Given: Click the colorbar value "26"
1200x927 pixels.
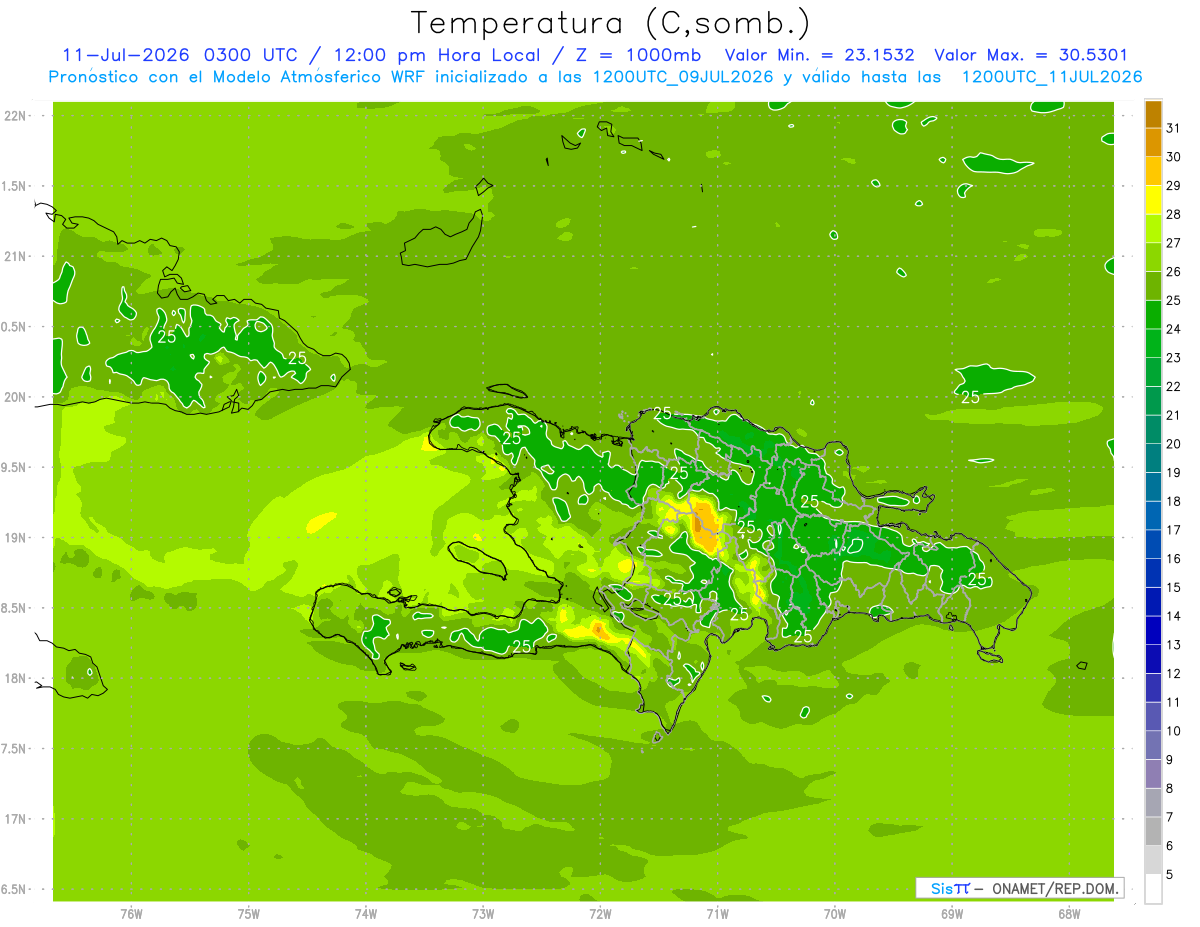Looking at the screenshot, I should (x=1173, y=271).
